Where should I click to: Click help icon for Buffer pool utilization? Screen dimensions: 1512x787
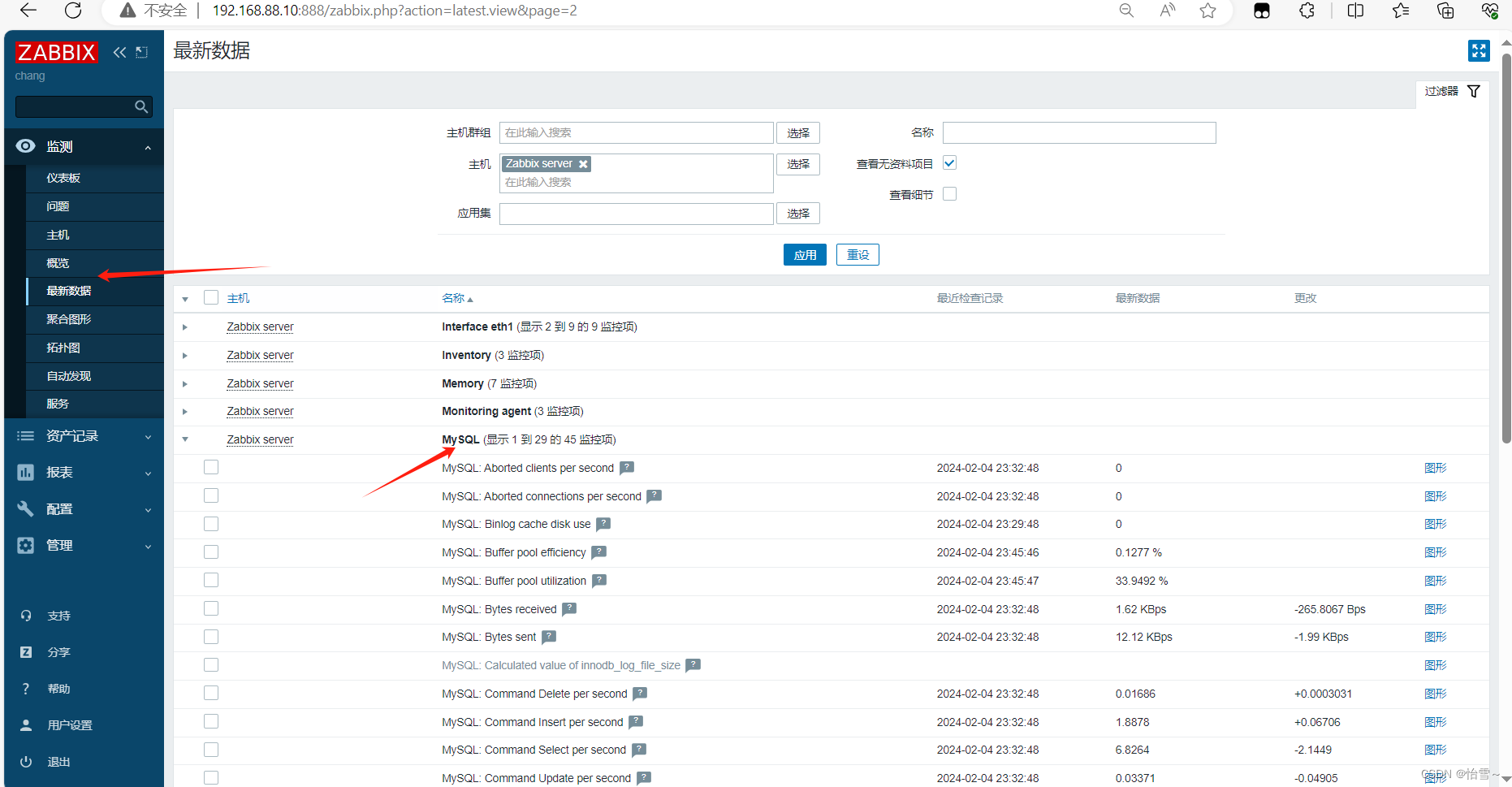599,581
